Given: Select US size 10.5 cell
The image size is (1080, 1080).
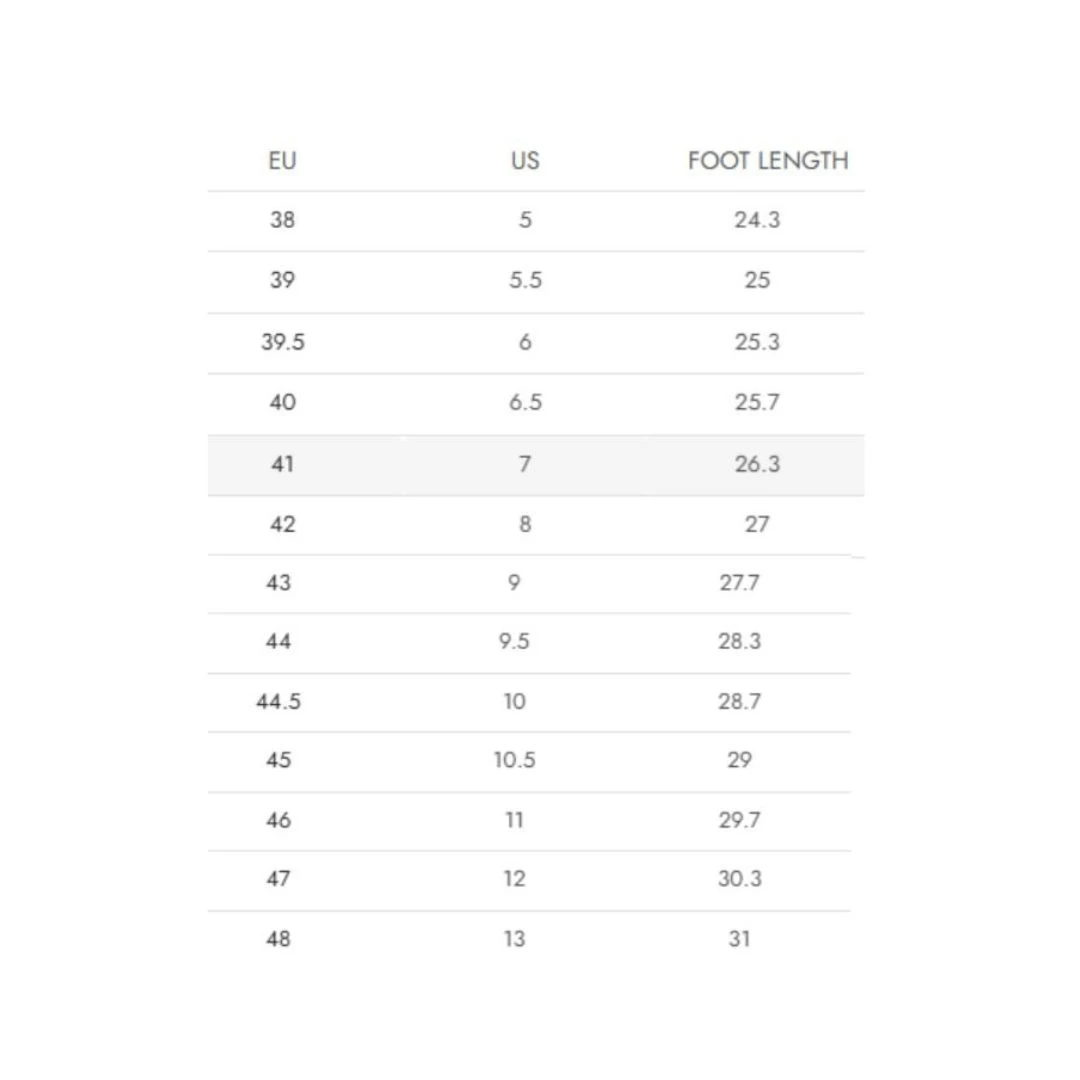Looking at the screenshot, I should [514, 760].
